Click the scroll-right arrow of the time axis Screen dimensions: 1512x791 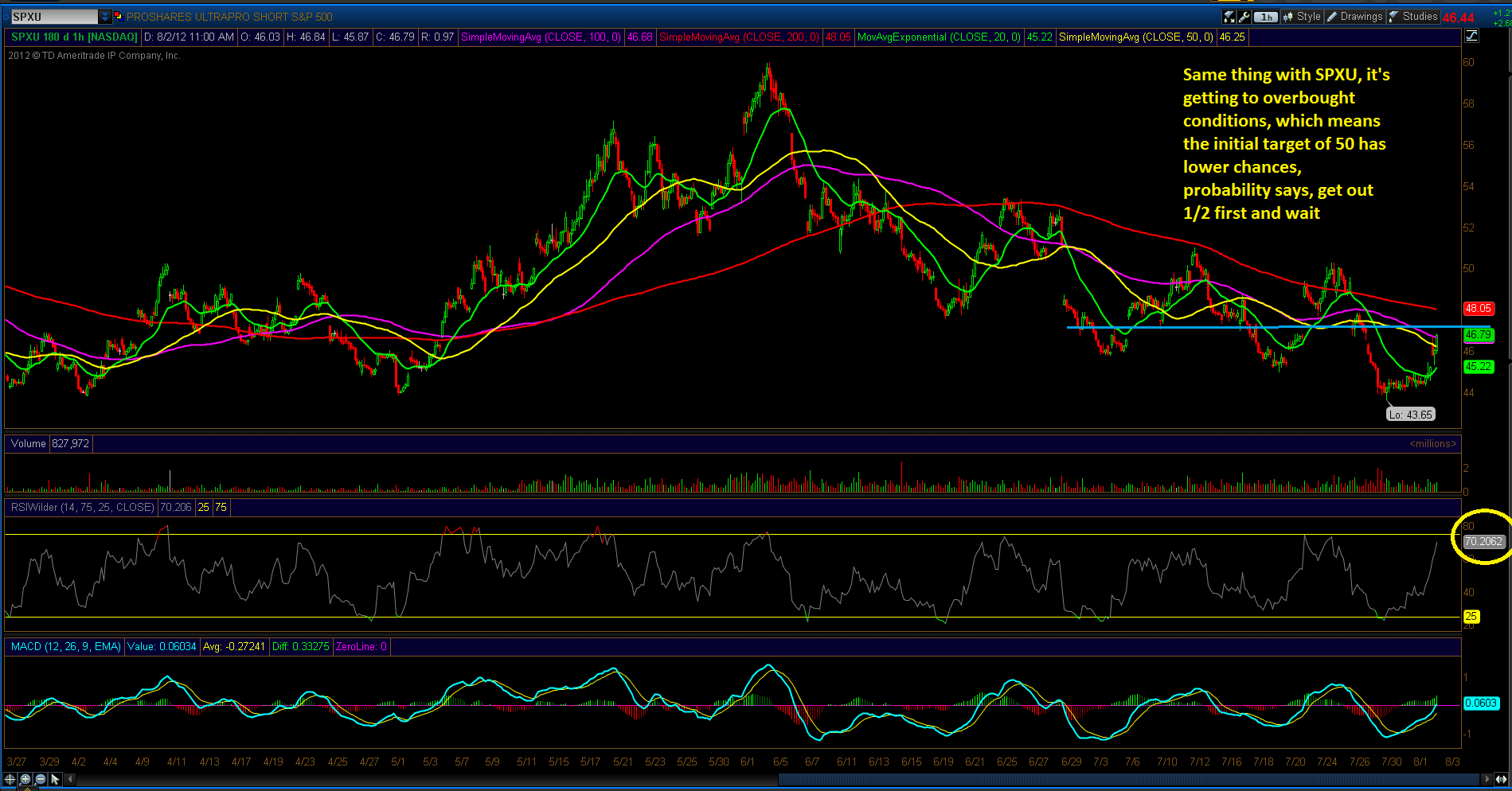[1486, 779]
